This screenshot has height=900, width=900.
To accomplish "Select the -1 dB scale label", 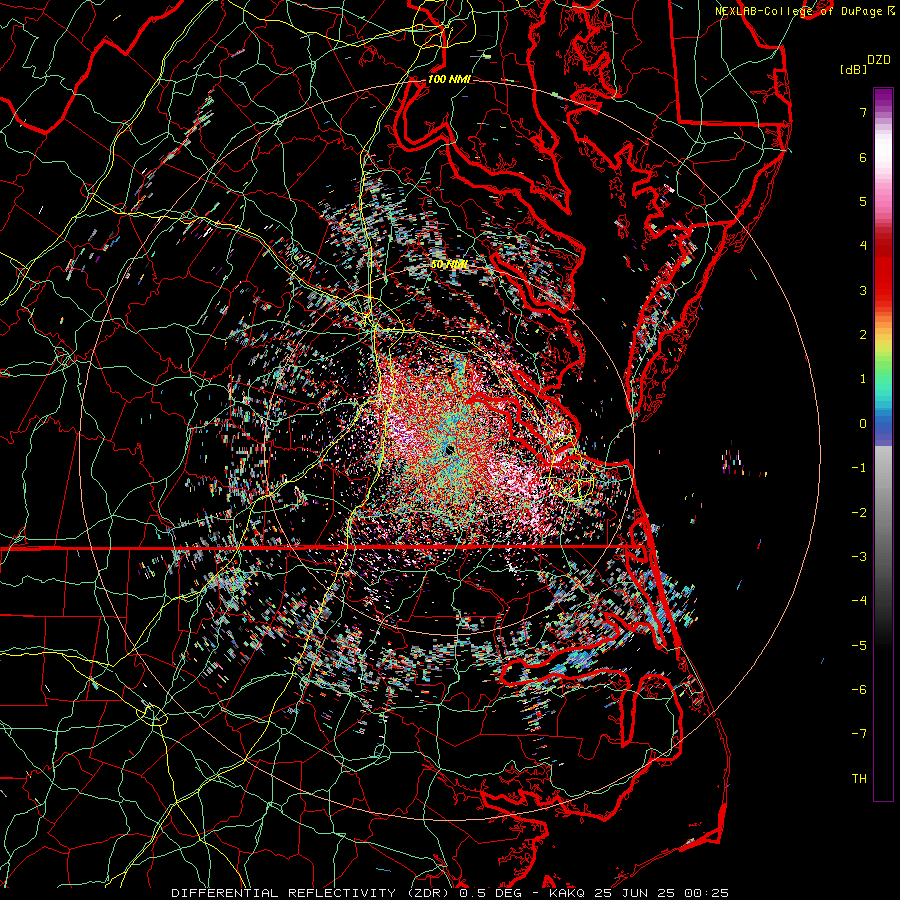I will pos(859,468).
